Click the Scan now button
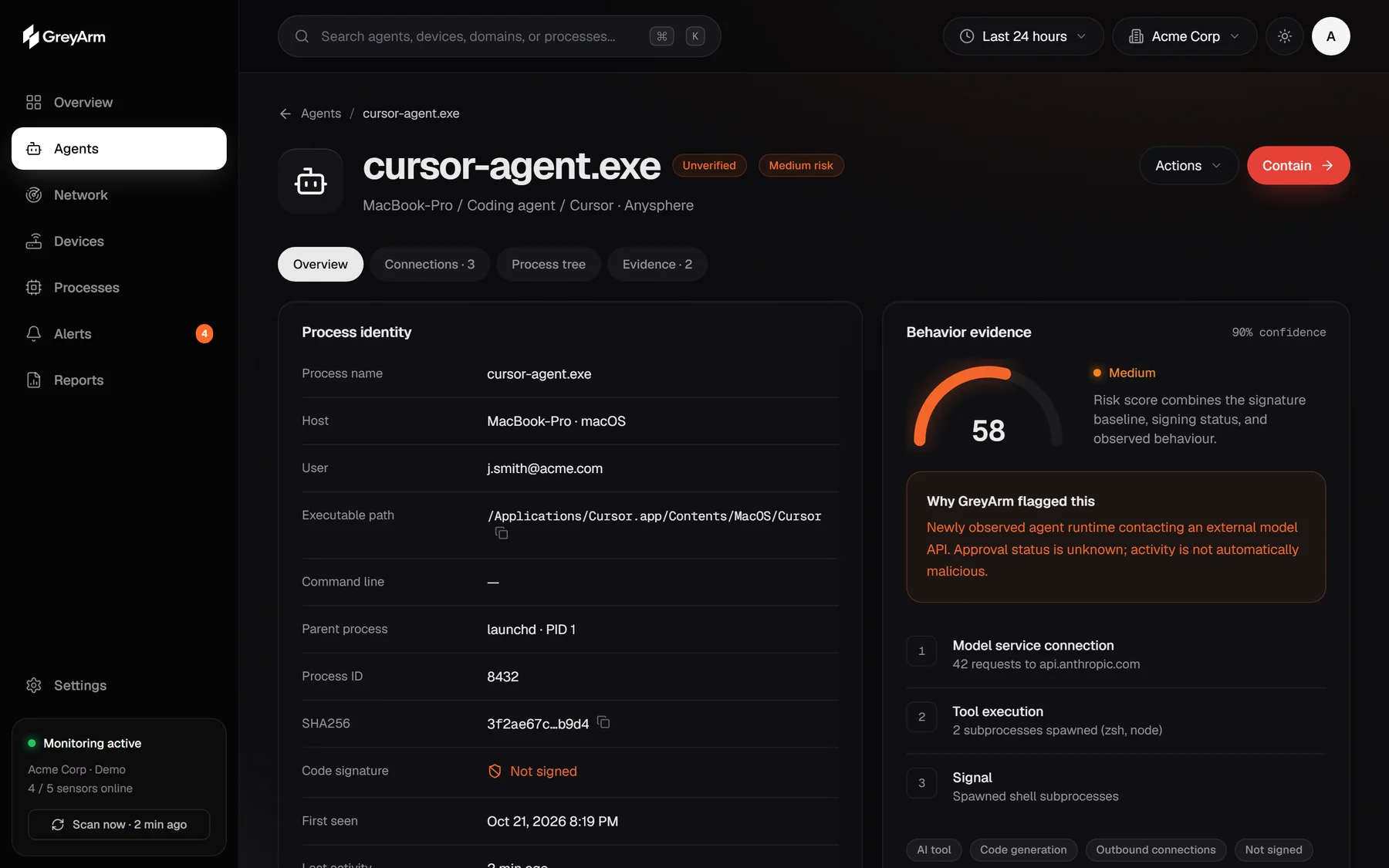 (x=119, y=825)
